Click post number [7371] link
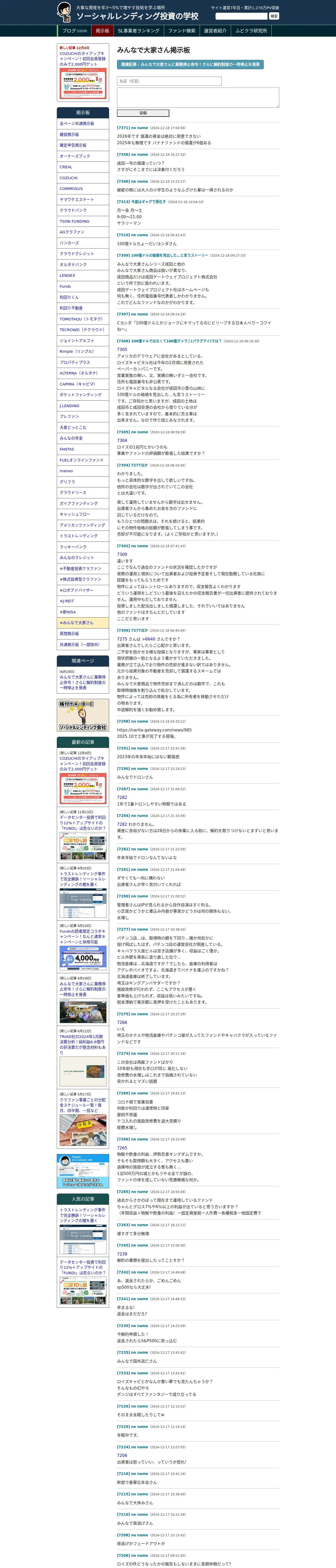This screenshot has height=1568, width=336. pyautogui.click(x=123, y=128)
